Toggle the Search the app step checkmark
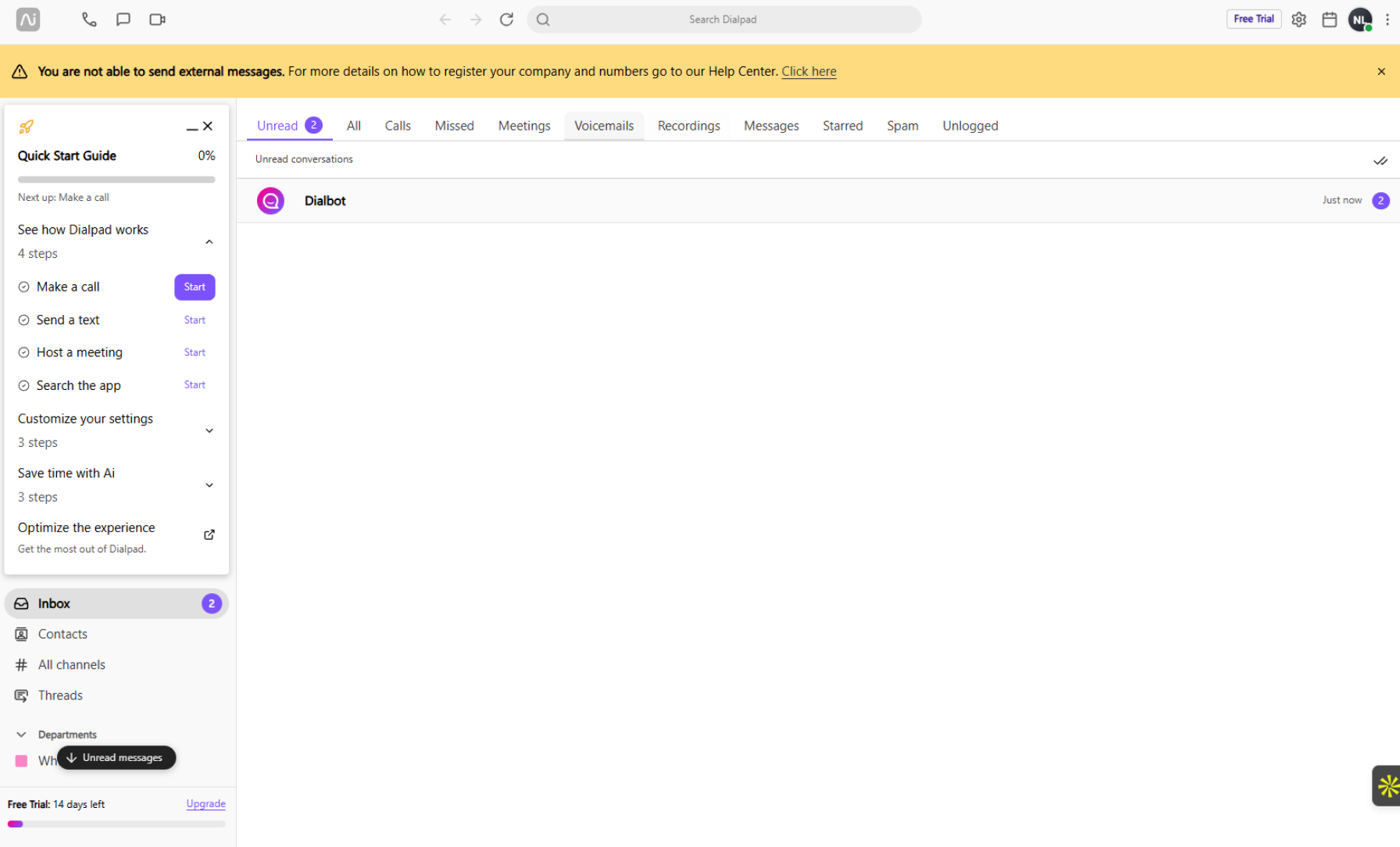This screenshot has height=847, width=1400. point(23,385)
